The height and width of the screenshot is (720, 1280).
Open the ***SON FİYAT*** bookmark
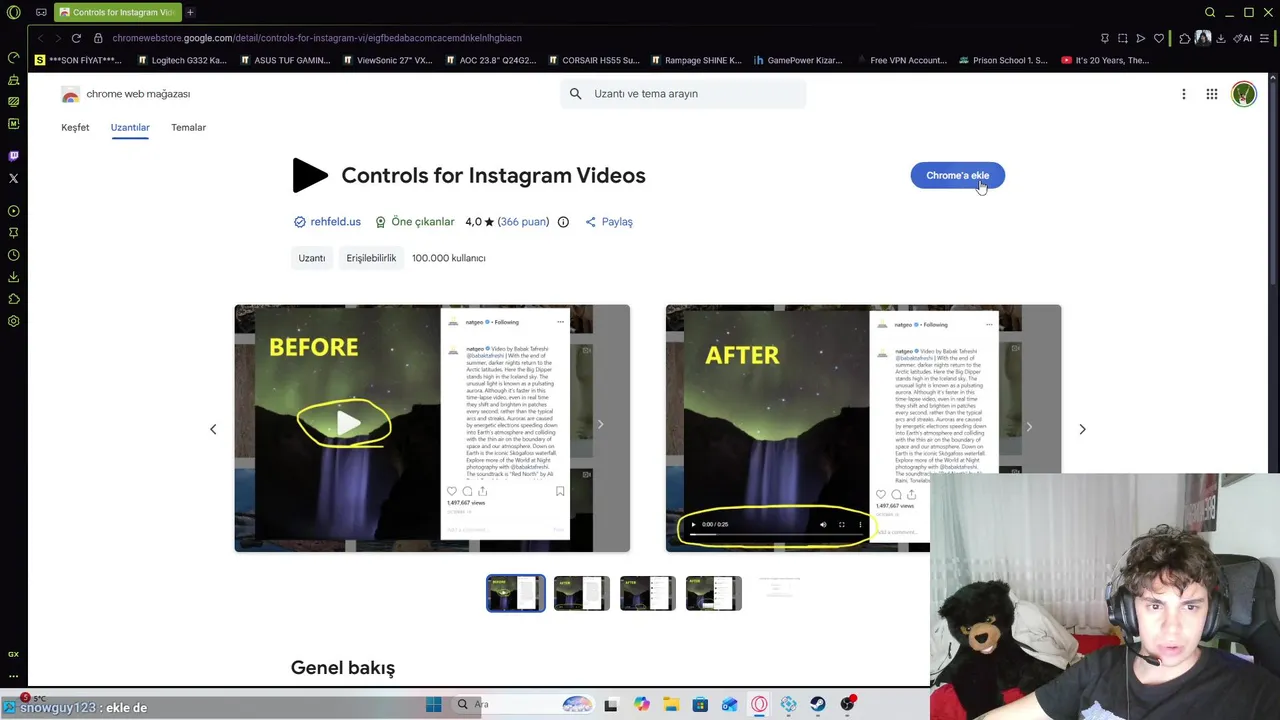tap(78, 60)
